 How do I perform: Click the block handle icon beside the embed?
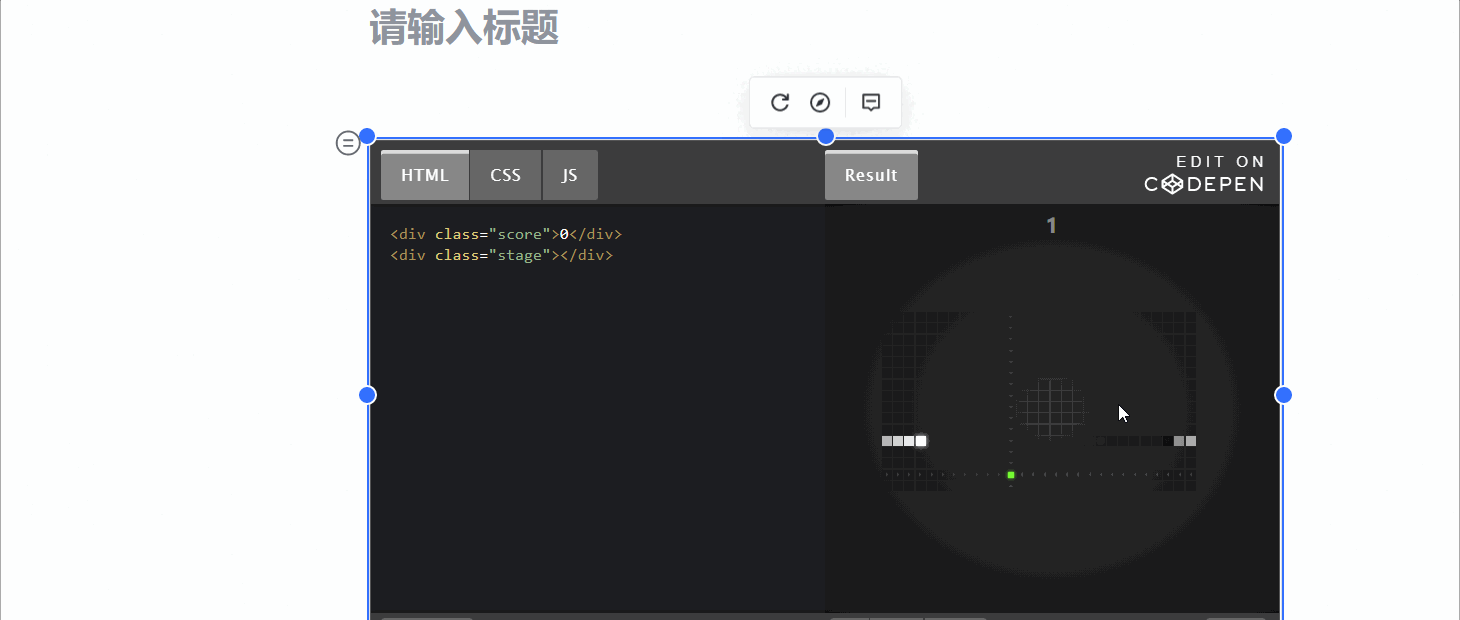347,143
